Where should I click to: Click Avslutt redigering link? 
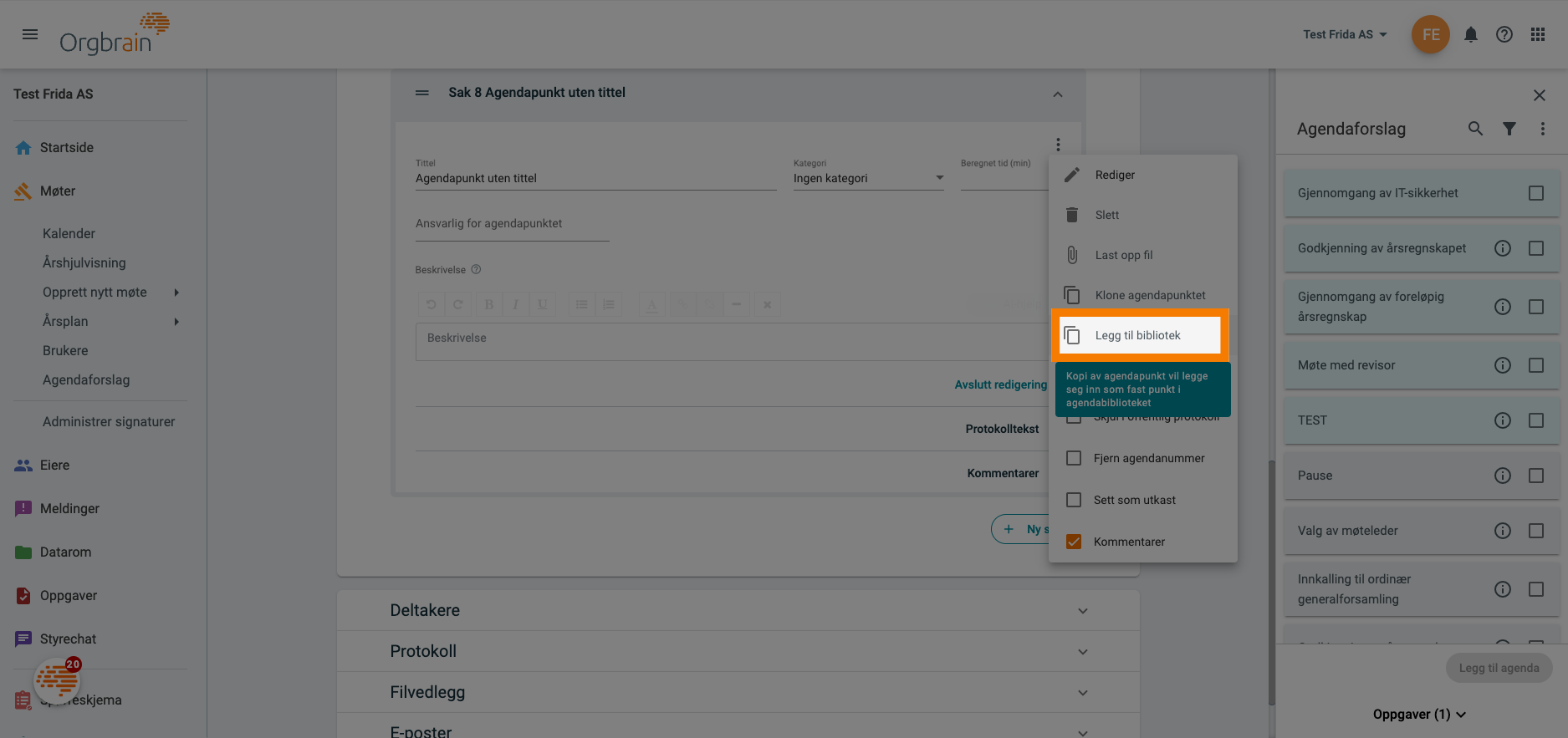coord(1000,384)
